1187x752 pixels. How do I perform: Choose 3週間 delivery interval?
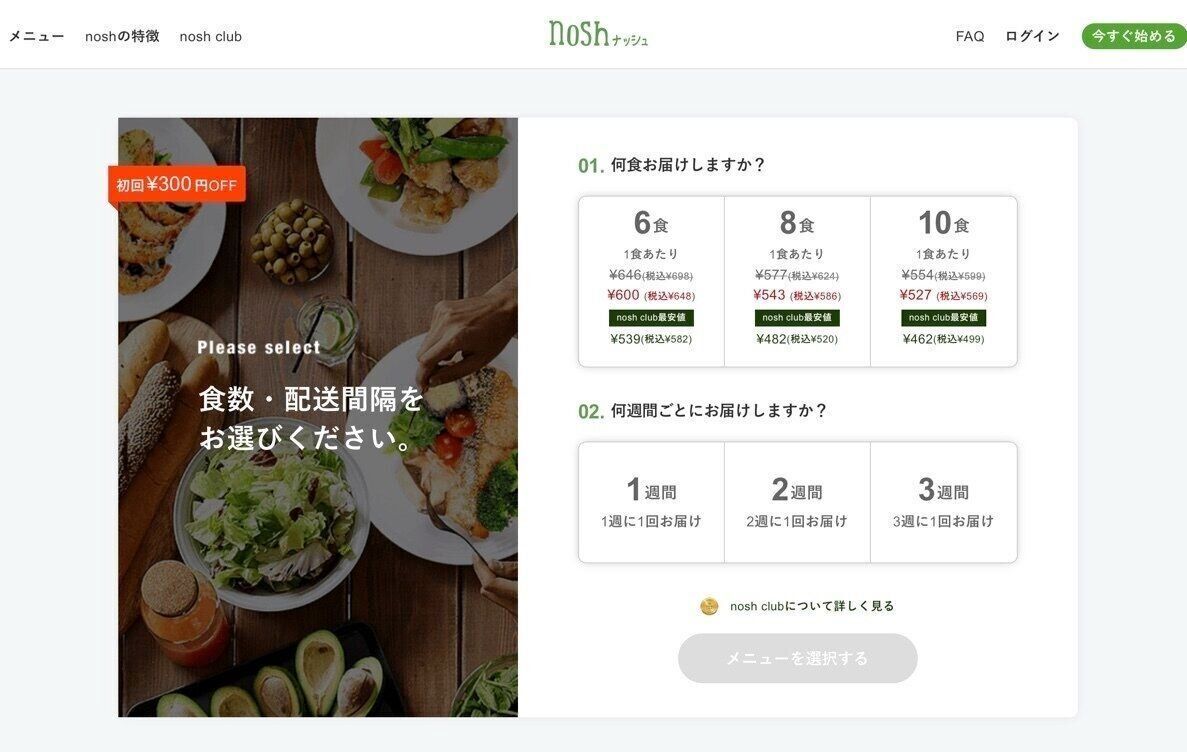[x=944, y=503]
